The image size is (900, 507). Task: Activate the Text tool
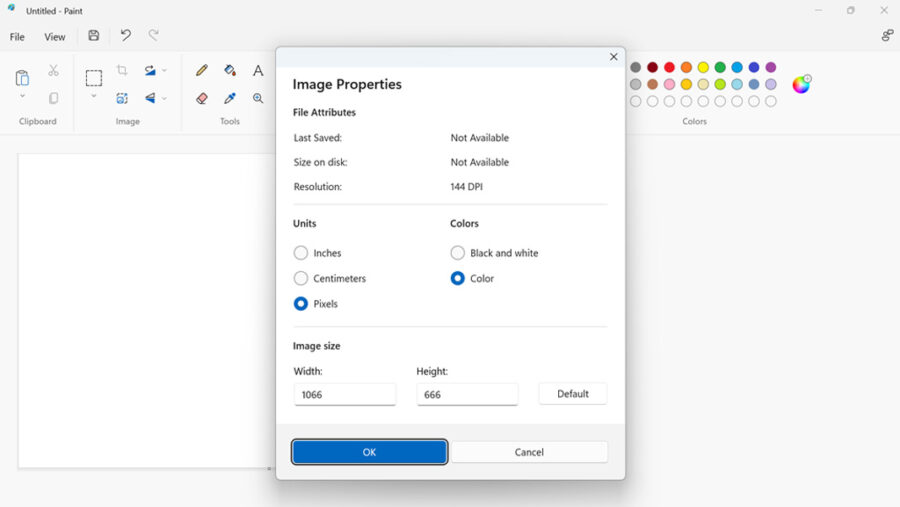tap(258, 71)
